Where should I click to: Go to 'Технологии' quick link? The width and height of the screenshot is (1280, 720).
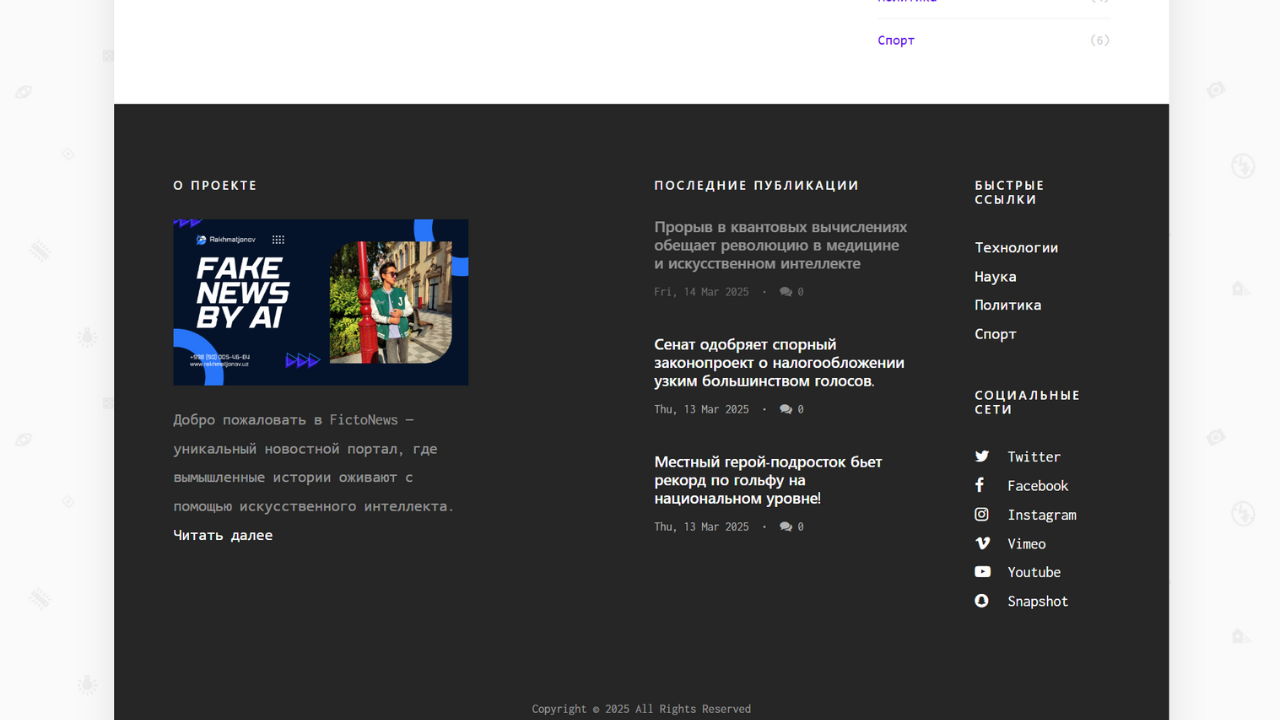(1016, 247)
